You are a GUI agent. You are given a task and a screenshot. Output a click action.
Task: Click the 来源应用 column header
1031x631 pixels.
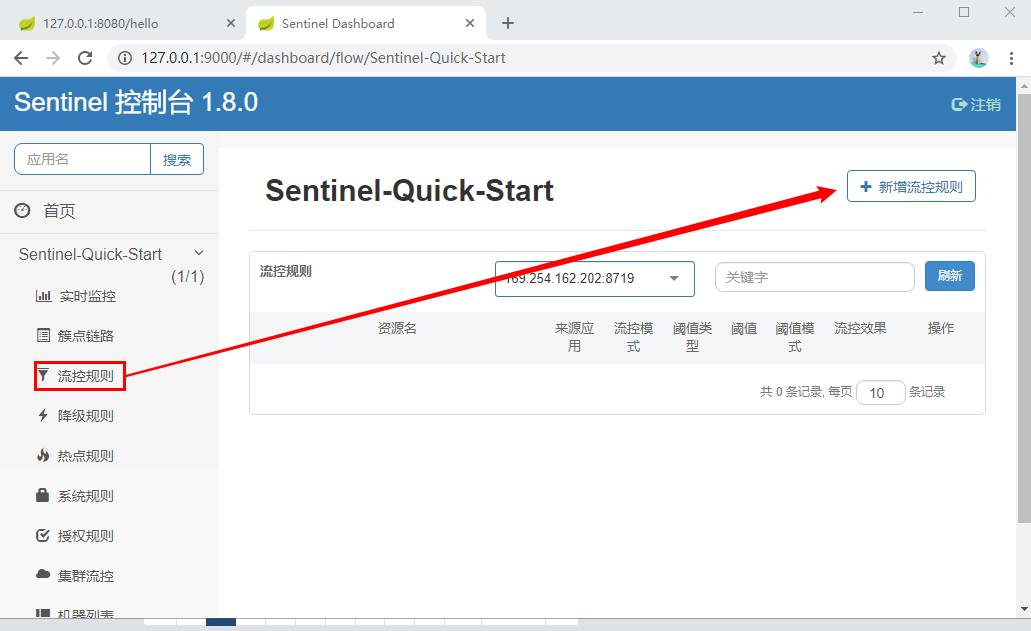click(574, 337)
